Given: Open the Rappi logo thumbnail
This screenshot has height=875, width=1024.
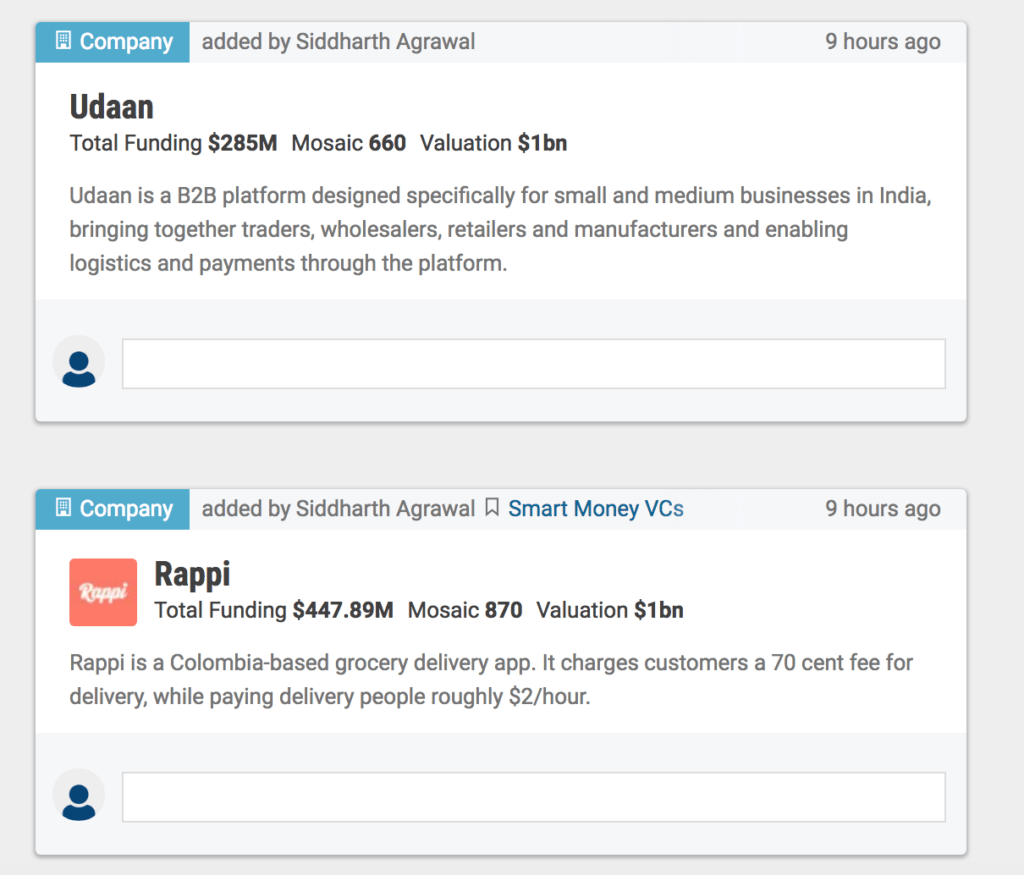Looking at the screenshot, I should click(x=103, y=592).
